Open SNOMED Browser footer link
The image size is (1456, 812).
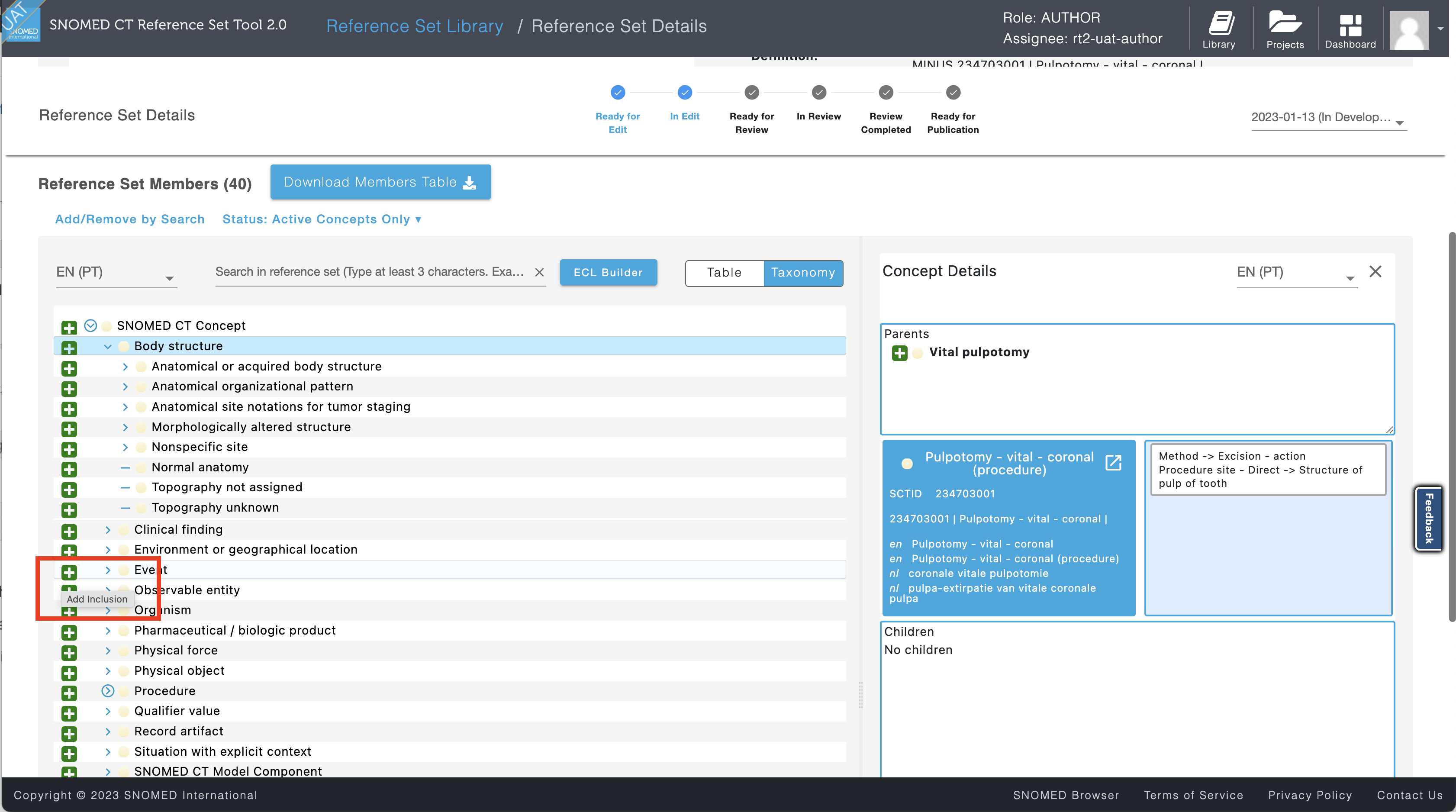(1066, 795)
